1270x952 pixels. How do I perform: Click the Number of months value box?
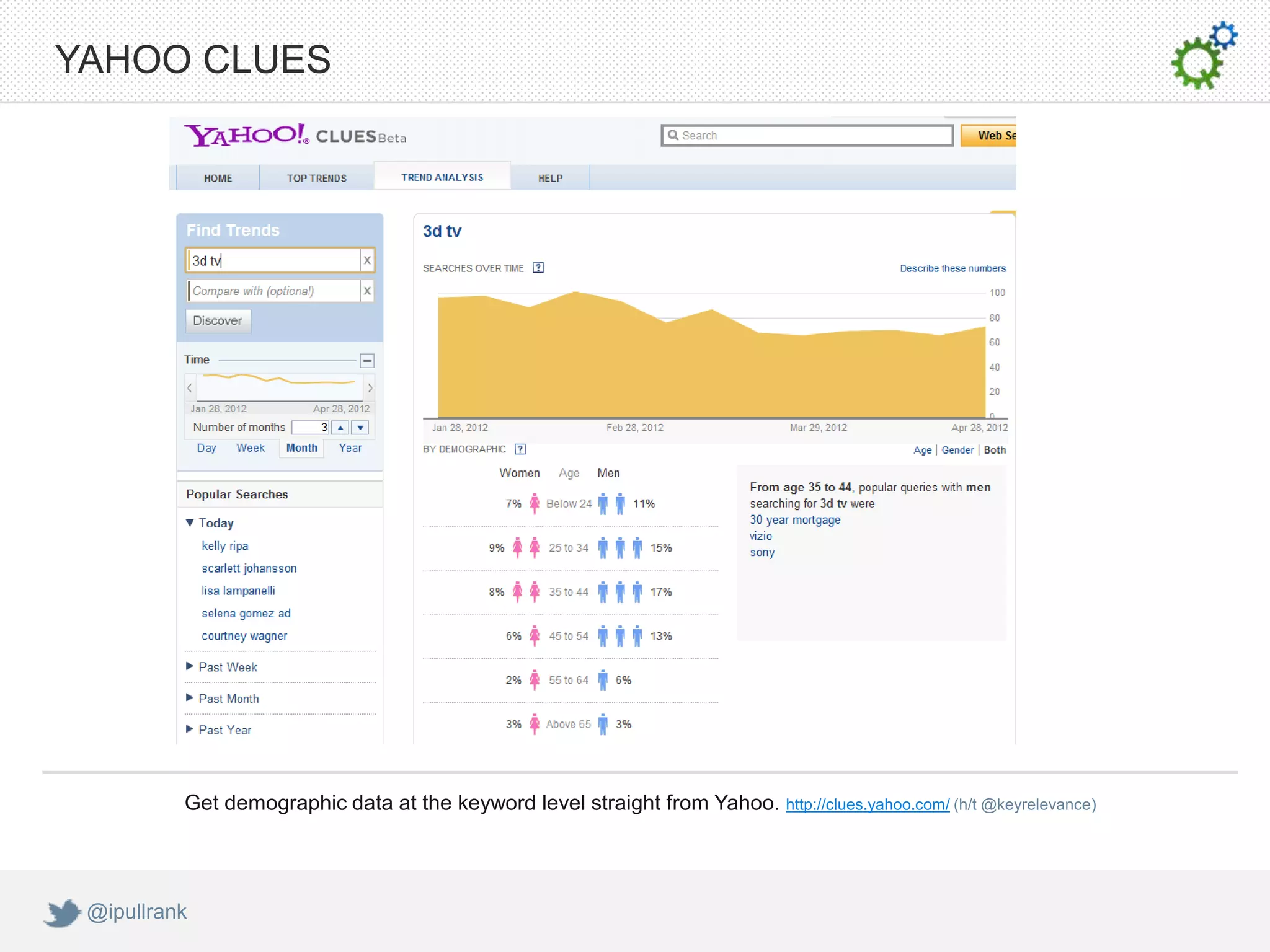click(x=310, y=427)
